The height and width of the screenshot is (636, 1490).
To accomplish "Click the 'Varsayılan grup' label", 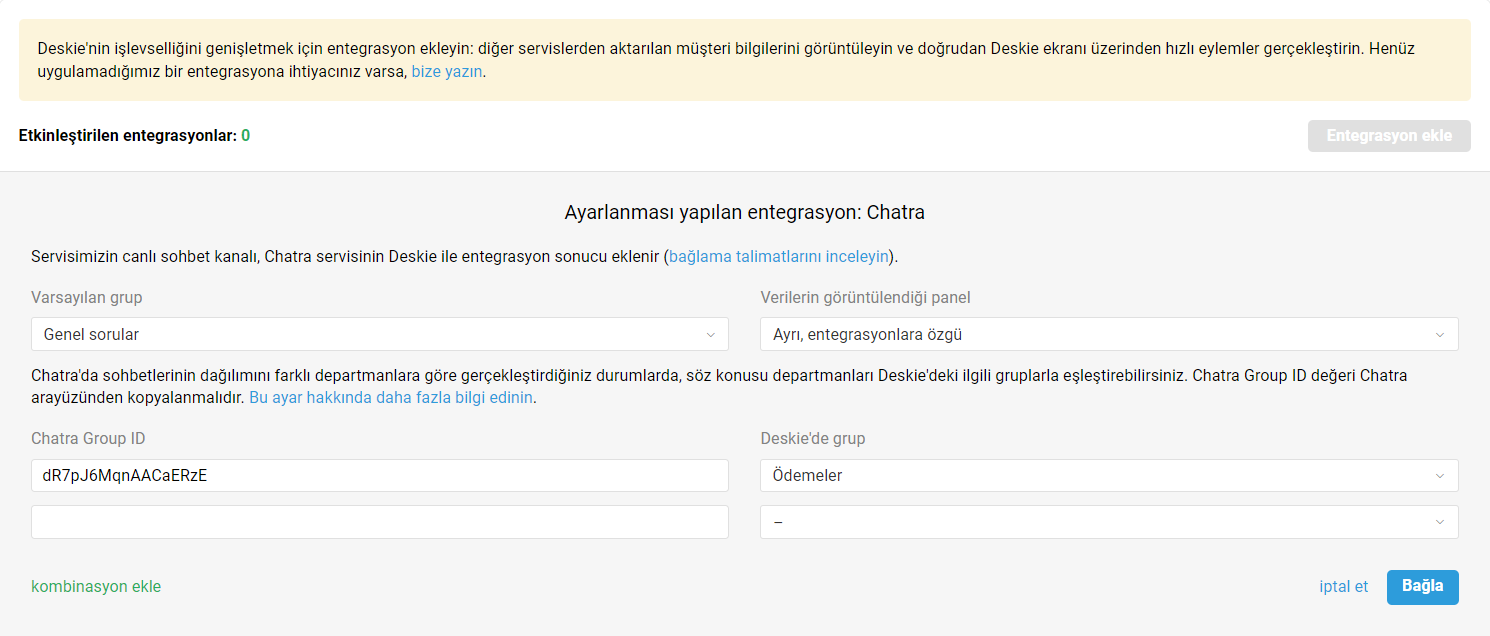I will tap(87, 297).
